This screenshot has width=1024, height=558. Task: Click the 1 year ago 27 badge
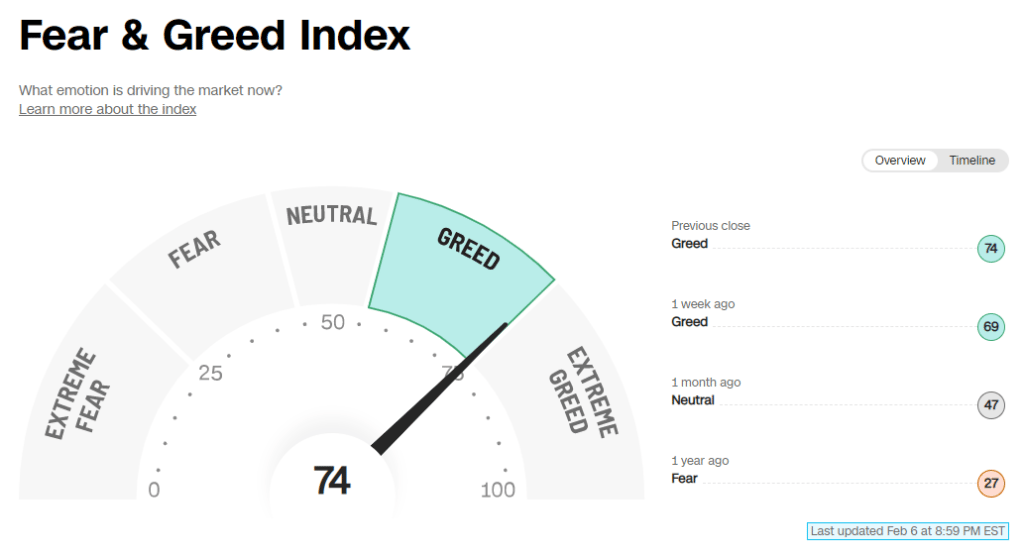tap(991, 484)
